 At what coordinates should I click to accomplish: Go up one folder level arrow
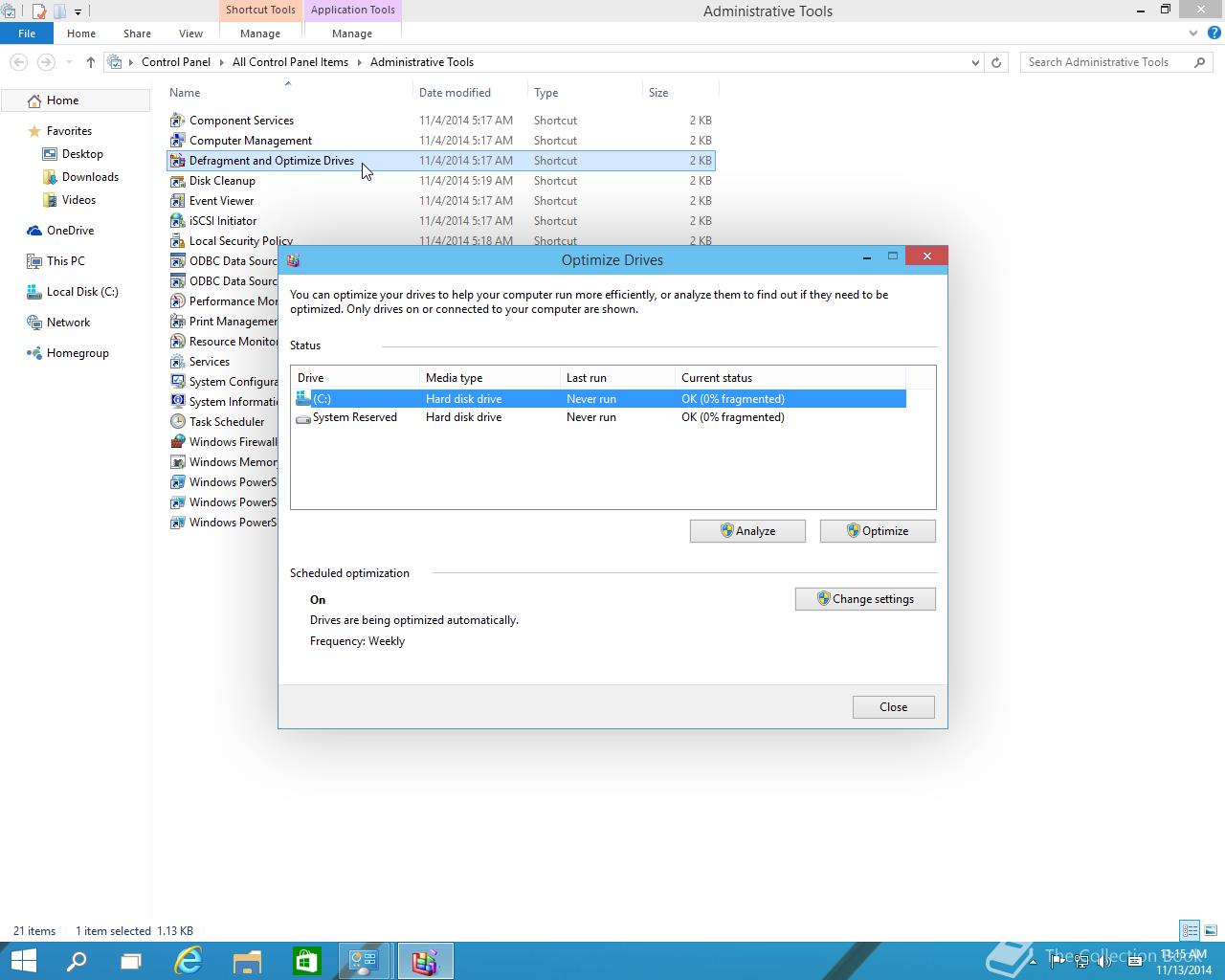91,62
